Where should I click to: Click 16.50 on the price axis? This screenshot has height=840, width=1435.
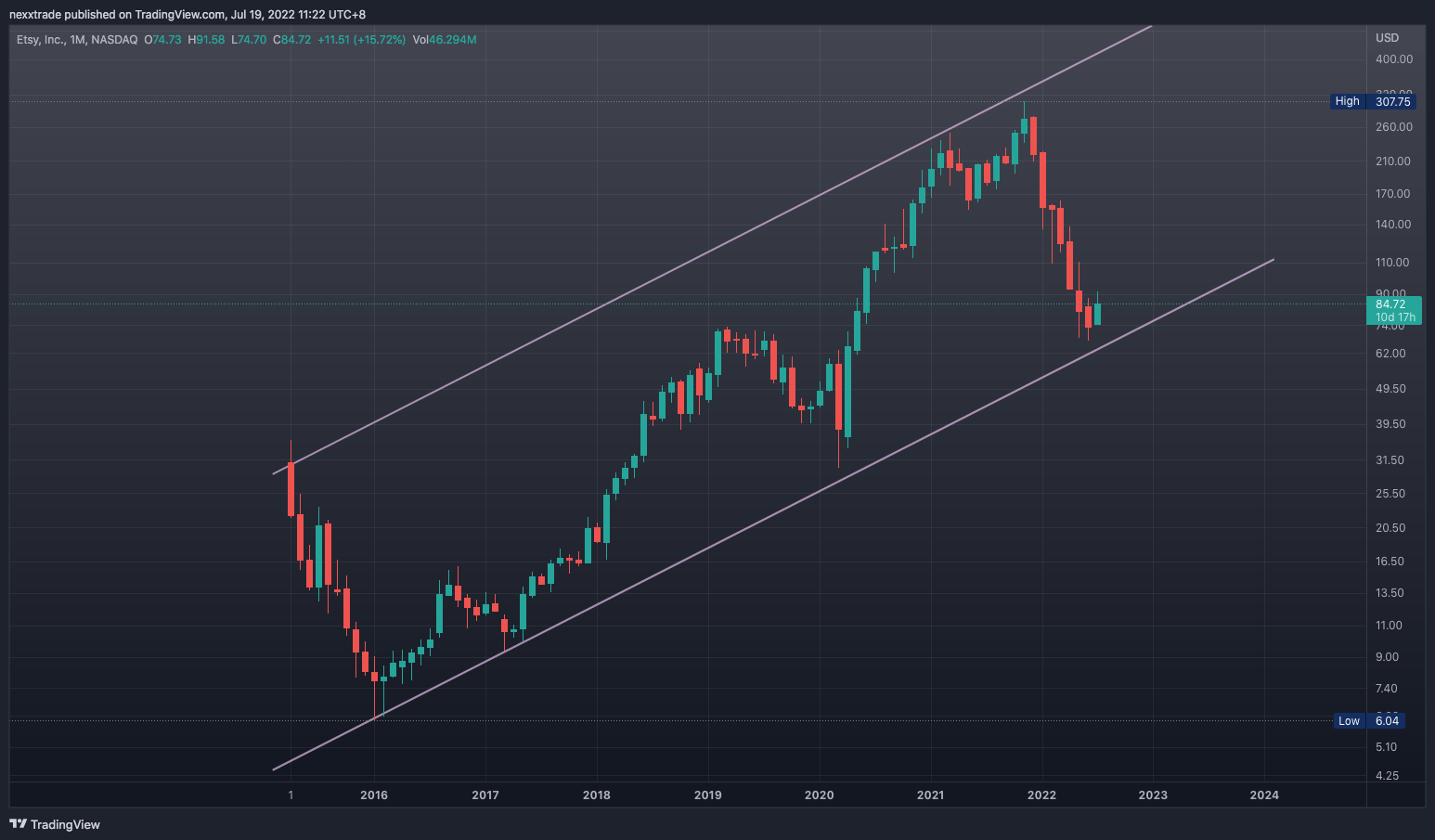pyautogui.click(x=1390, y=561)
